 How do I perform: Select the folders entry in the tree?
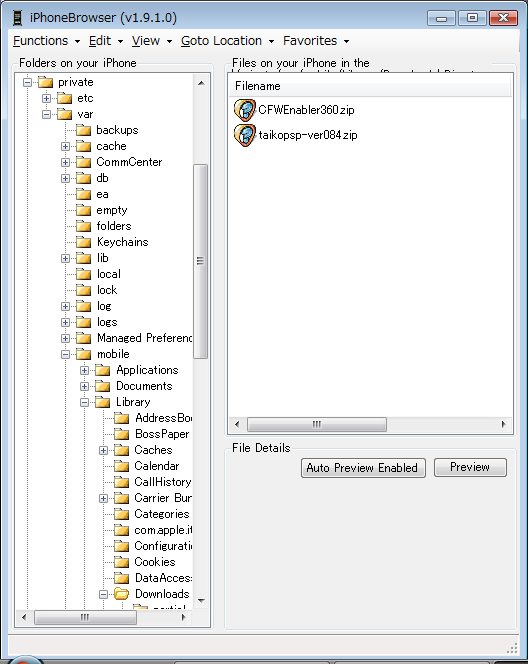[x=114, y=226]
